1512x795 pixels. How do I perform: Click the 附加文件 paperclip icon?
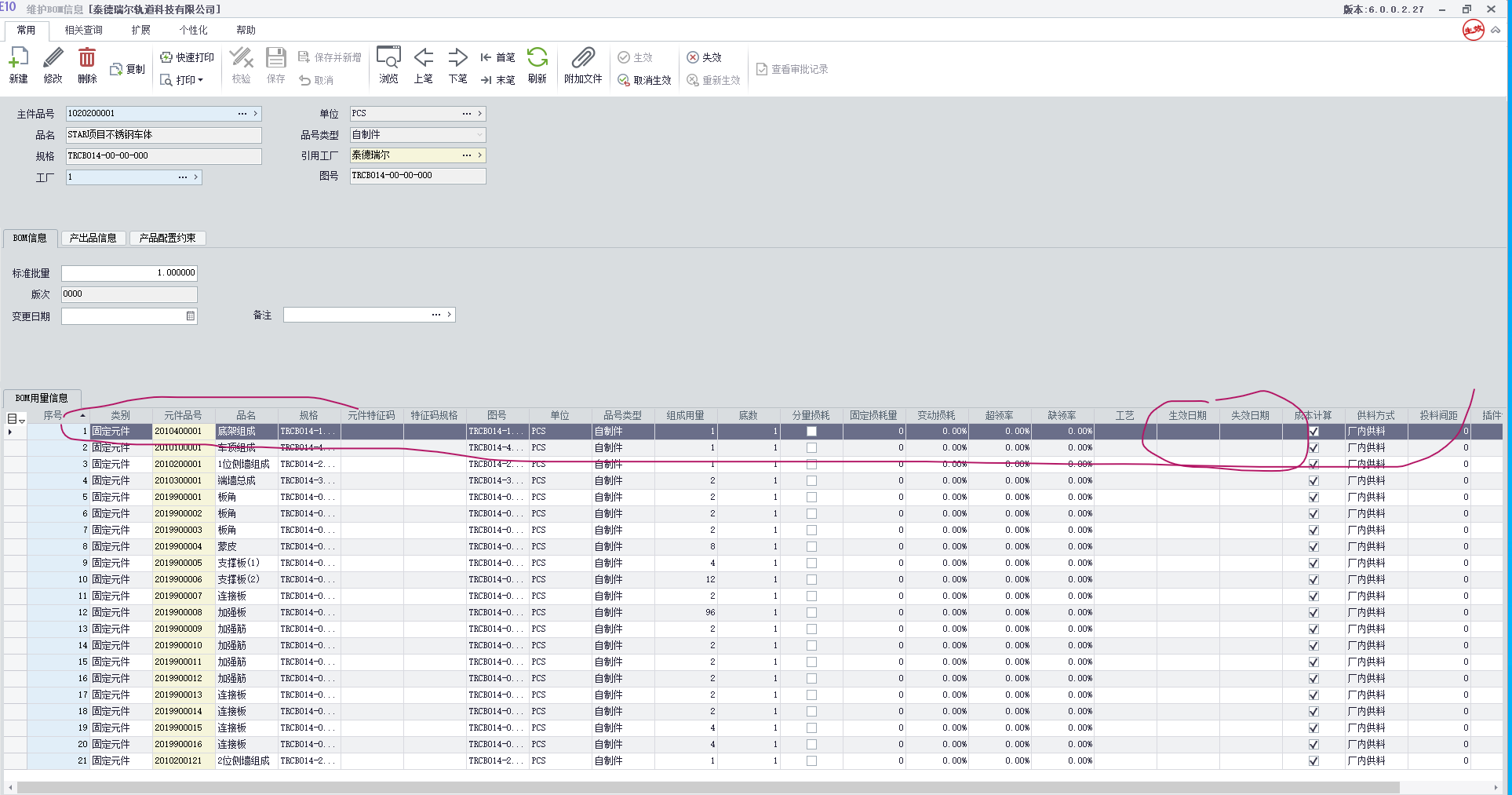tap(583, 58)
